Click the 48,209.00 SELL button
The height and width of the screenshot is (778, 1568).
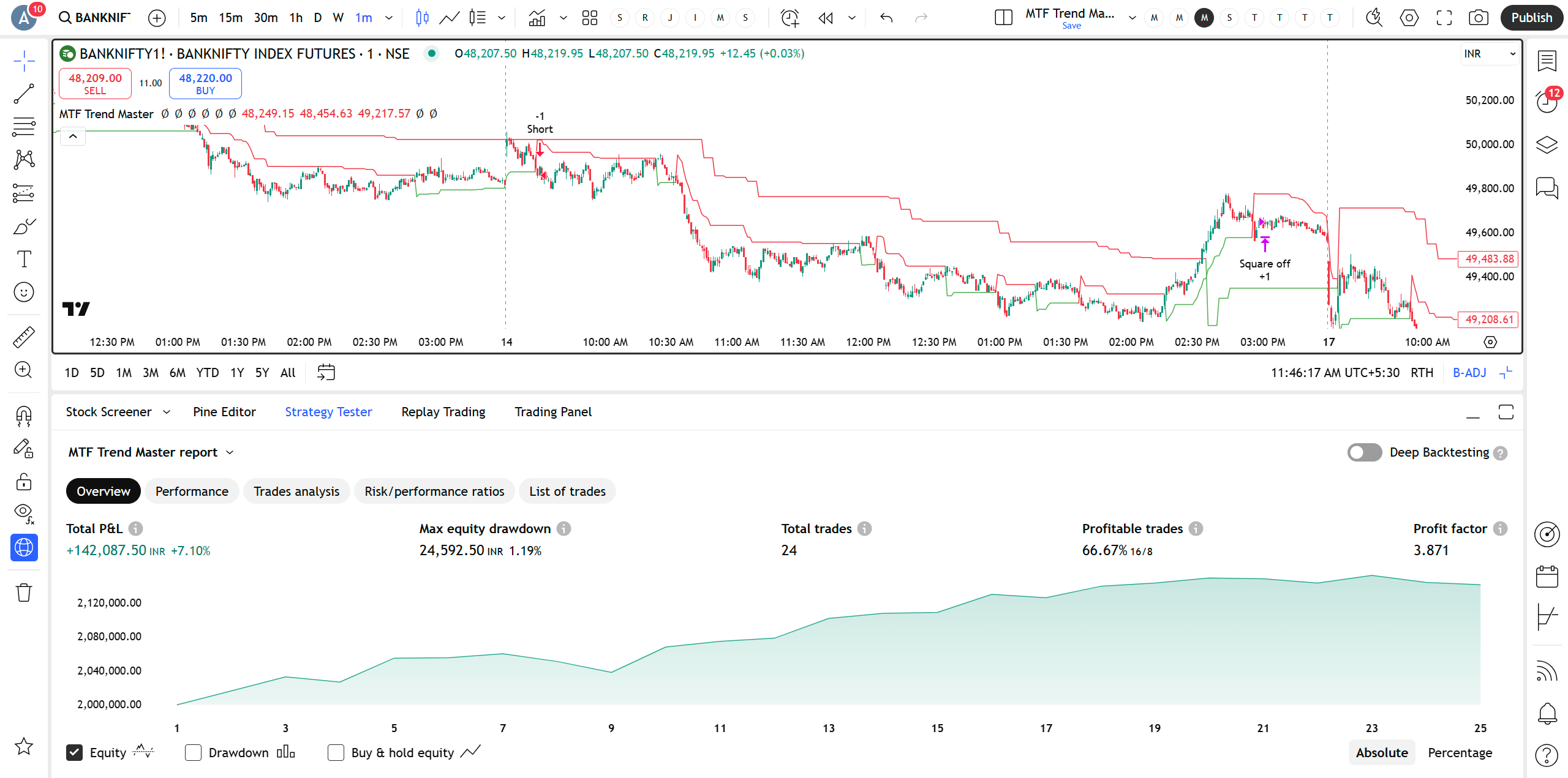tap(95, 84)
